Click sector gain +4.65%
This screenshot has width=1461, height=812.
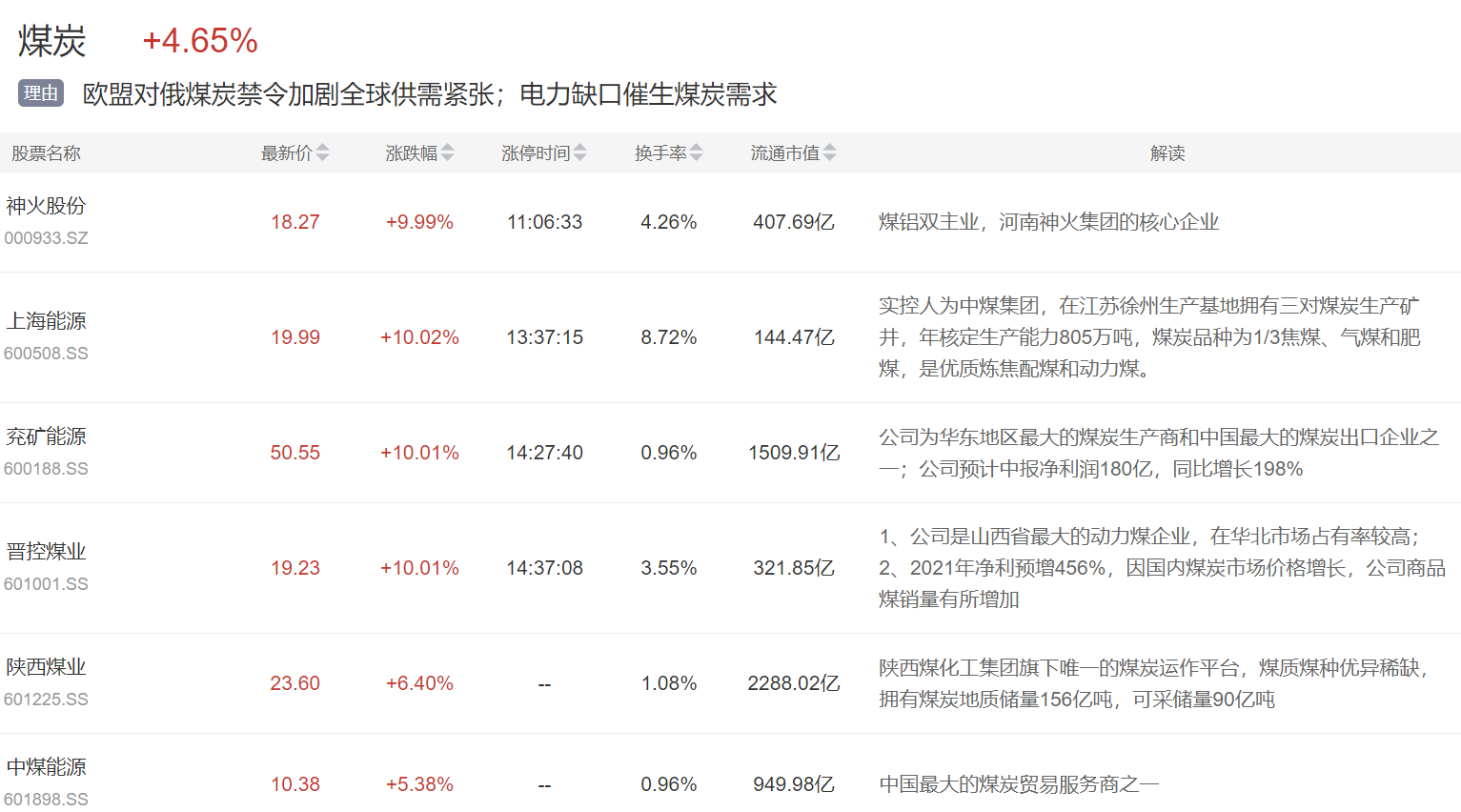pos(200,41)
